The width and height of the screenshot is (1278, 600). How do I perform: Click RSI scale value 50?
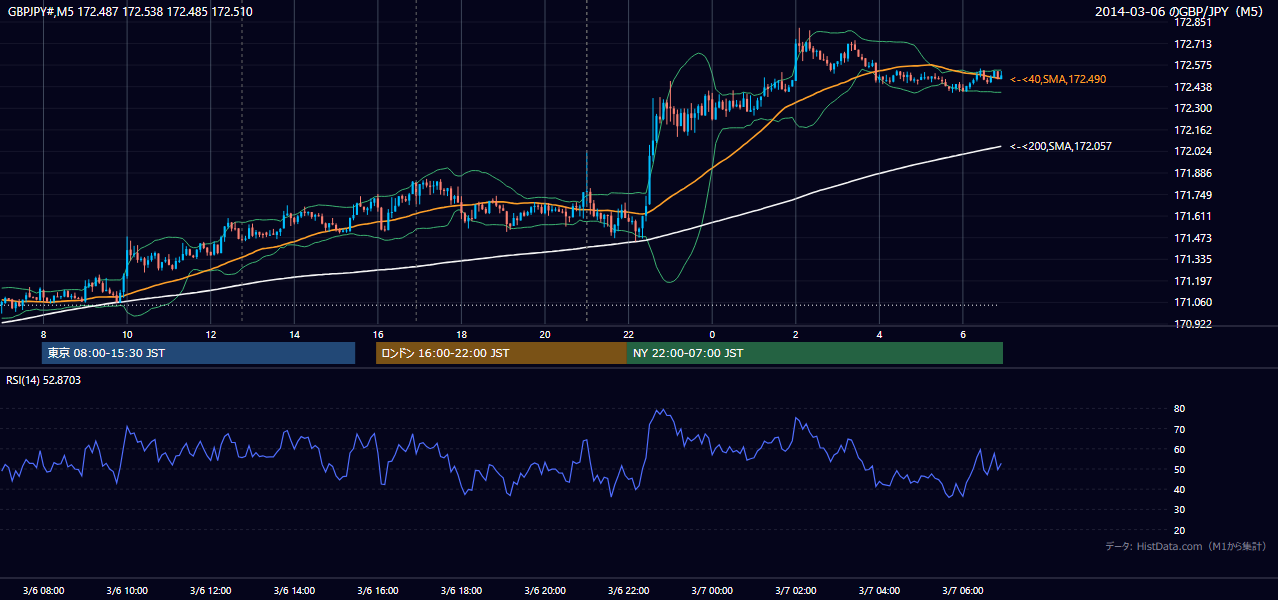(x=1179, y=469)
